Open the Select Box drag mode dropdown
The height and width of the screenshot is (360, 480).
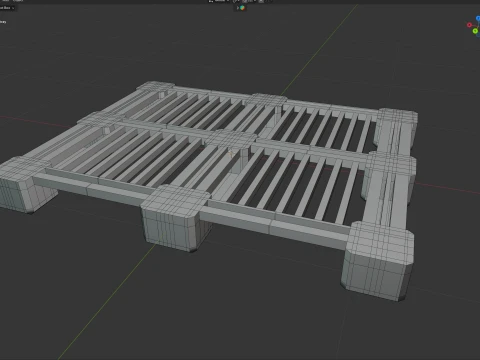7,8
